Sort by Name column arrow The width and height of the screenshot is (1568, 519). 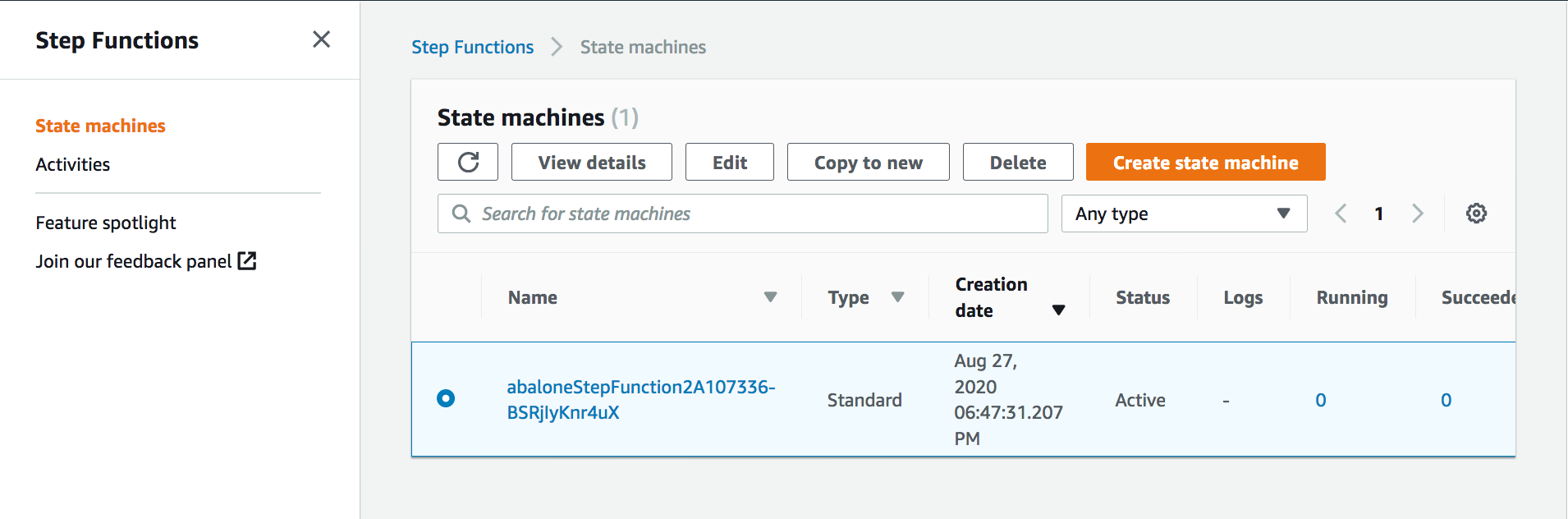point(770,297)
